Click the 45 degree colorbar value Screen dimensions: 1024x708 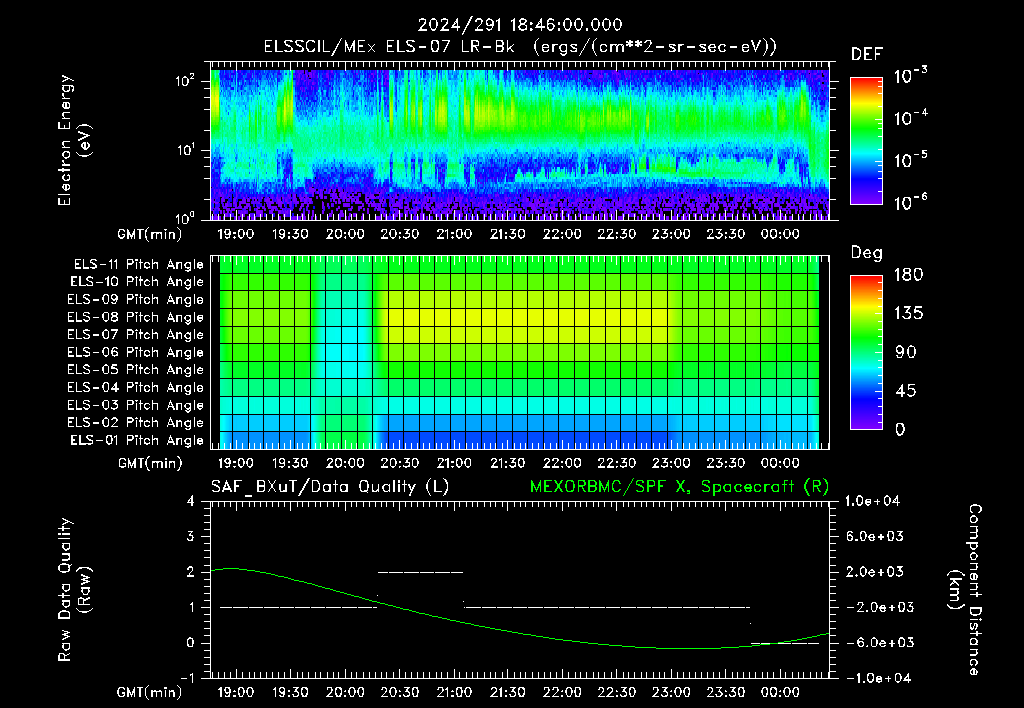[x=904, y=391]
